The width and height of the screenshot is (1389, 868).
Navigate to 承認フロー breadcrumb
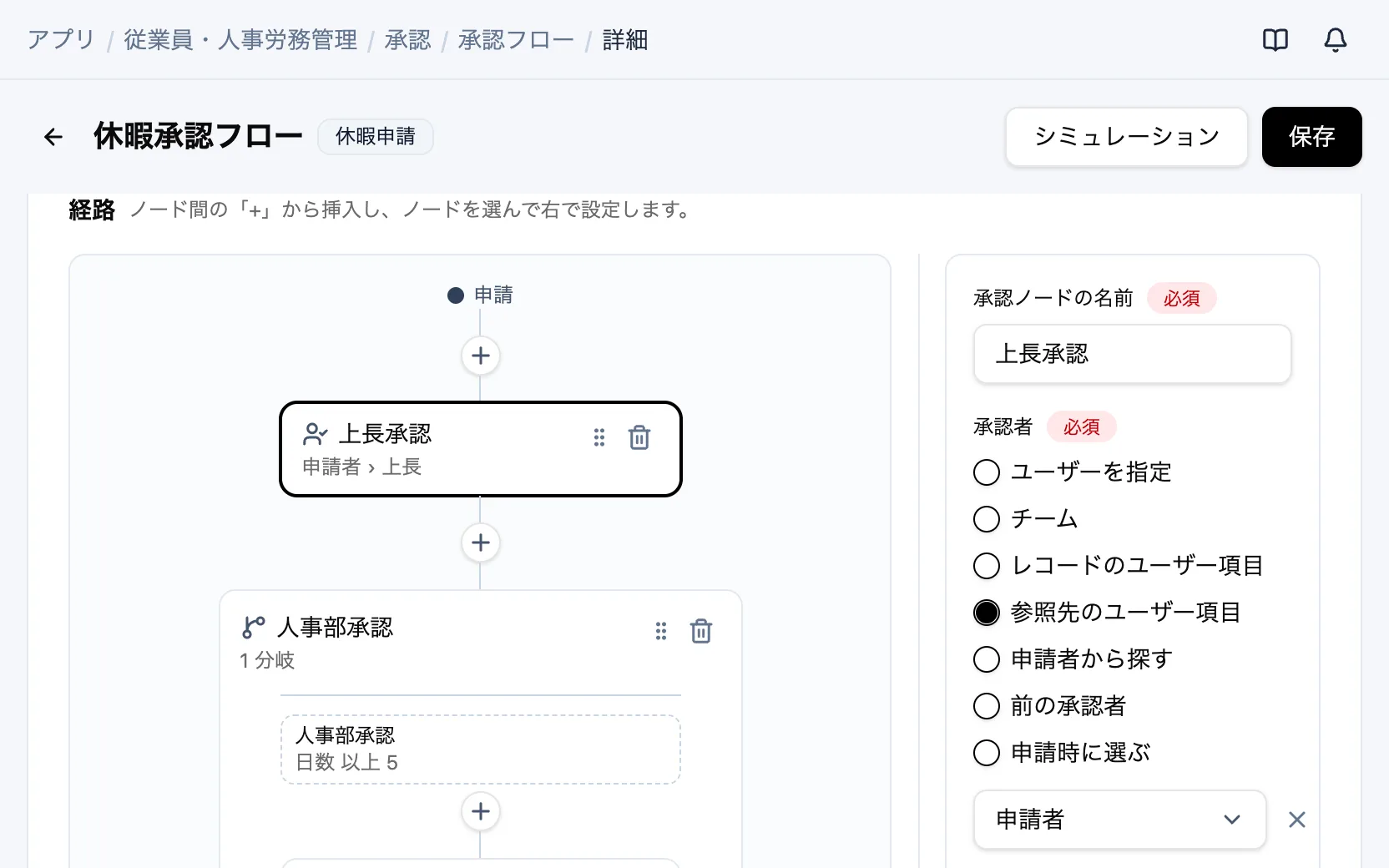(516, 39)
